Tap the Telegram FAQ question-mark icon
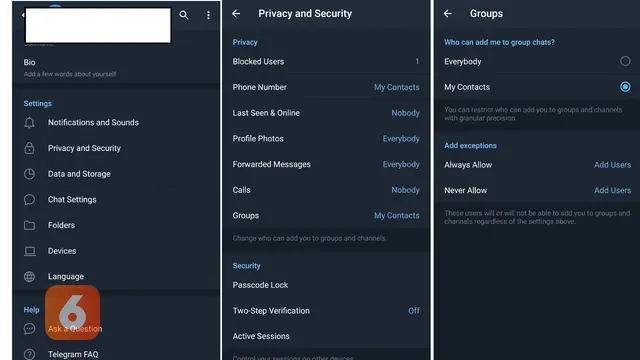640x360 pixels. (29, 354)
